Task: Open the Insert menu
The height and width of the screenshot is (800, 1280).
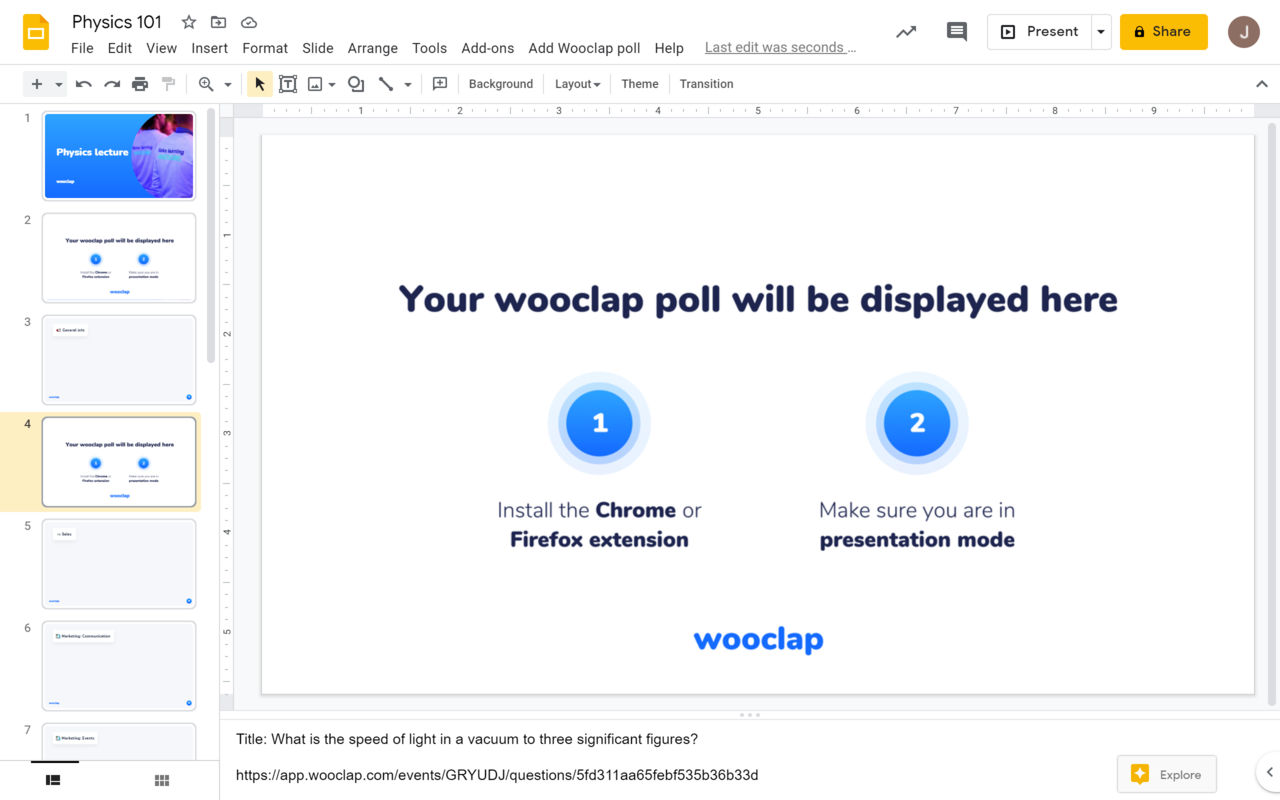Action: pos(209,47)
